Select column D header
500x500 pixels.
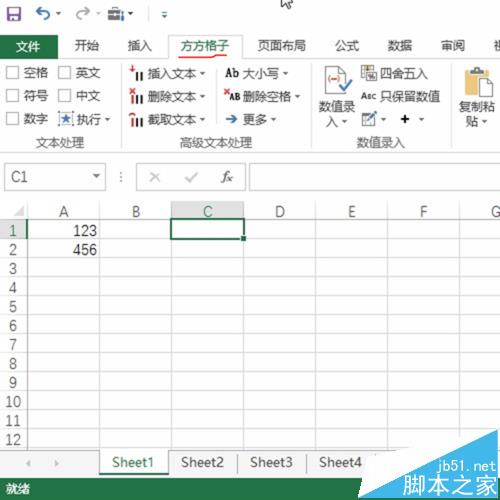280,211
